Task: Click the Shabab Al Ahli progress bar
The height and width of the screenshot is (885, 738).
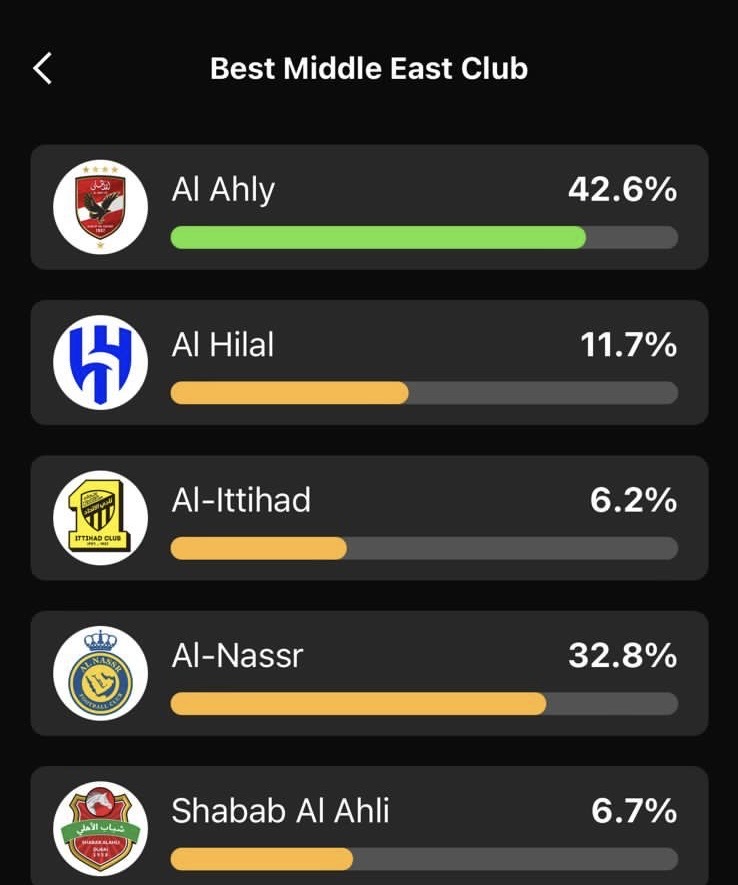Action: [424, 859]
